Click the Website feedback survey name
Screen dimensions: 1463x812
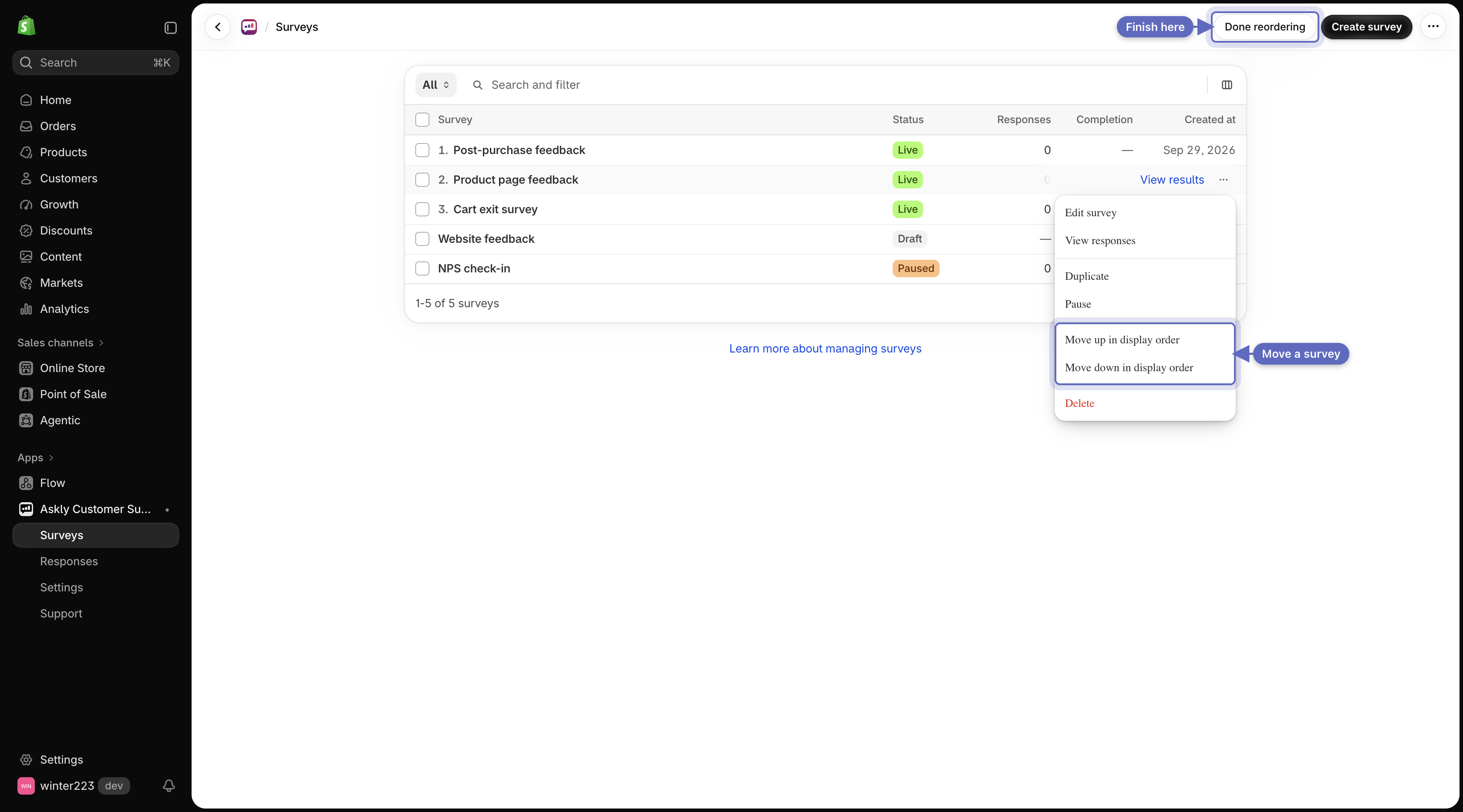[485, 238]
